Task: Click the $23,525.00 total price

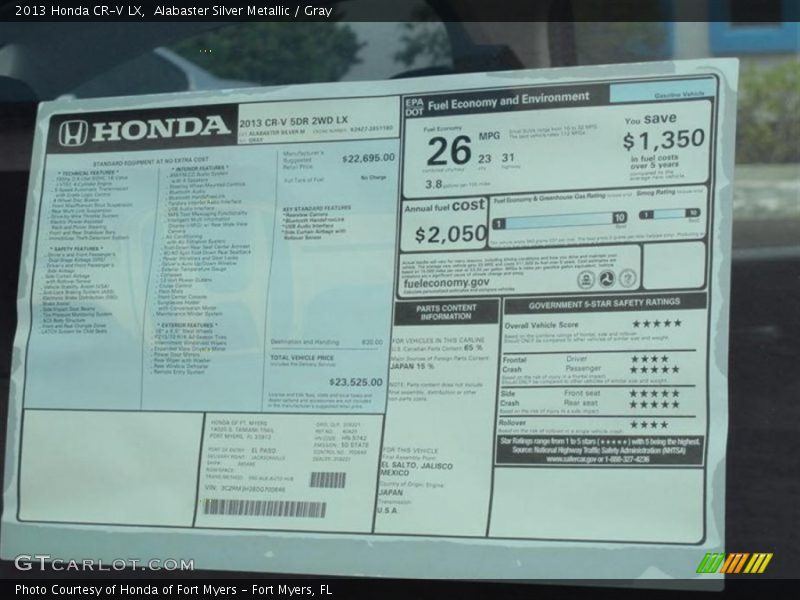Action: tap(356, 382)
